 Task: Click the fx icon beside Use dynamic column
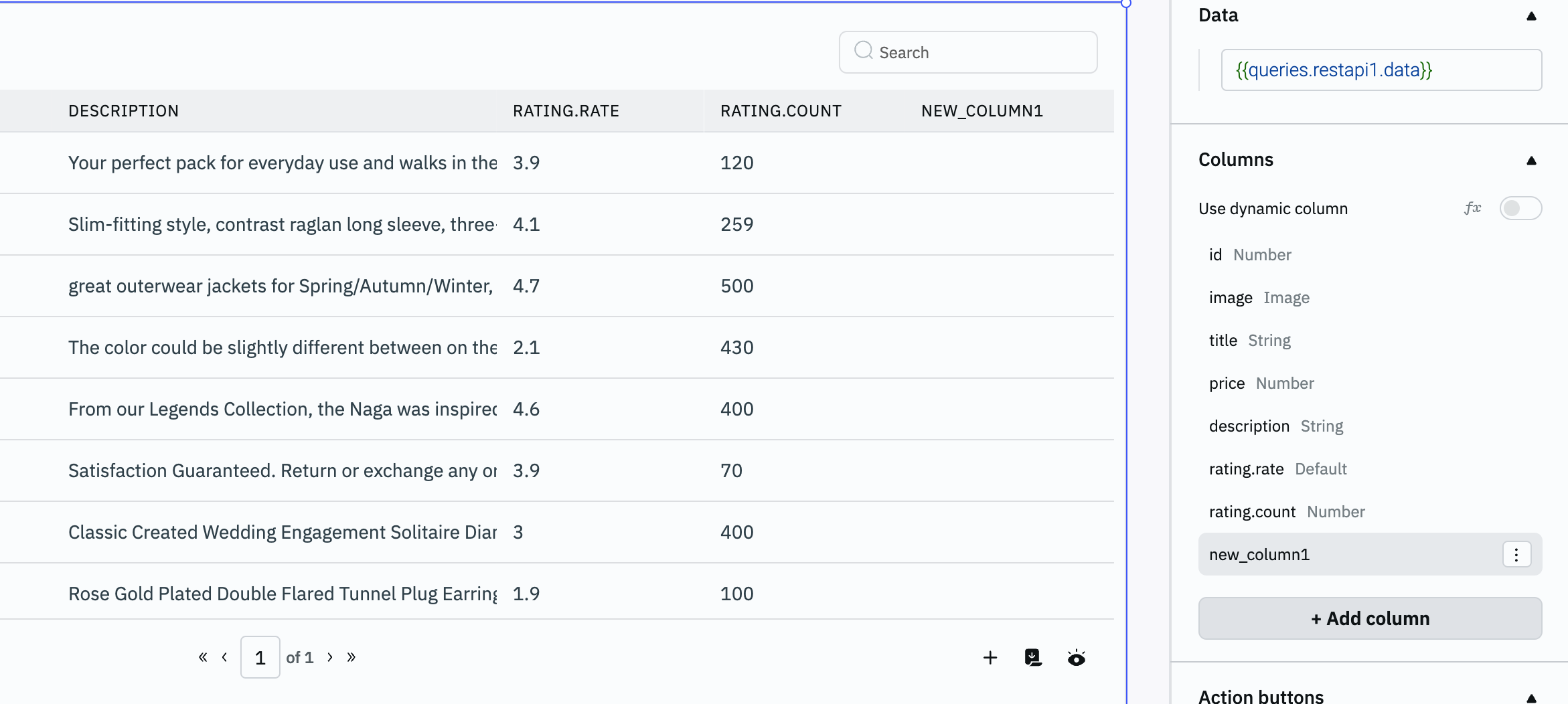coord(1472,208)
